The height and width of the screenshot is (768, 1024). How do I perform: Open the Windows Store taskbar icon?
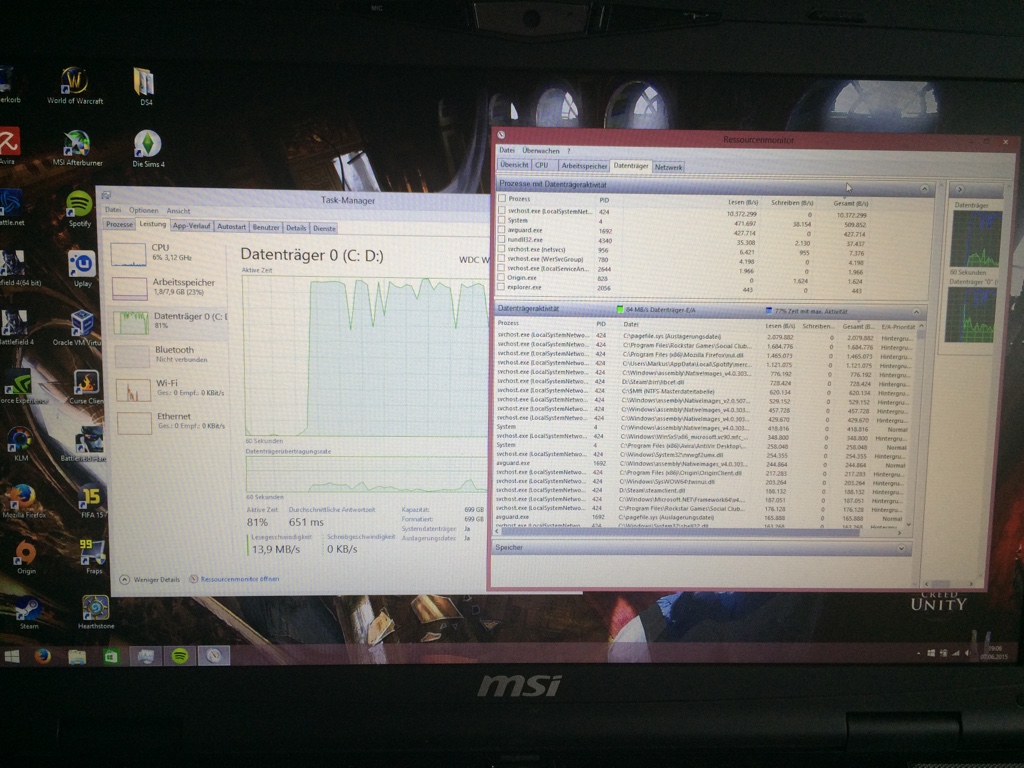[x=111, y=656]
